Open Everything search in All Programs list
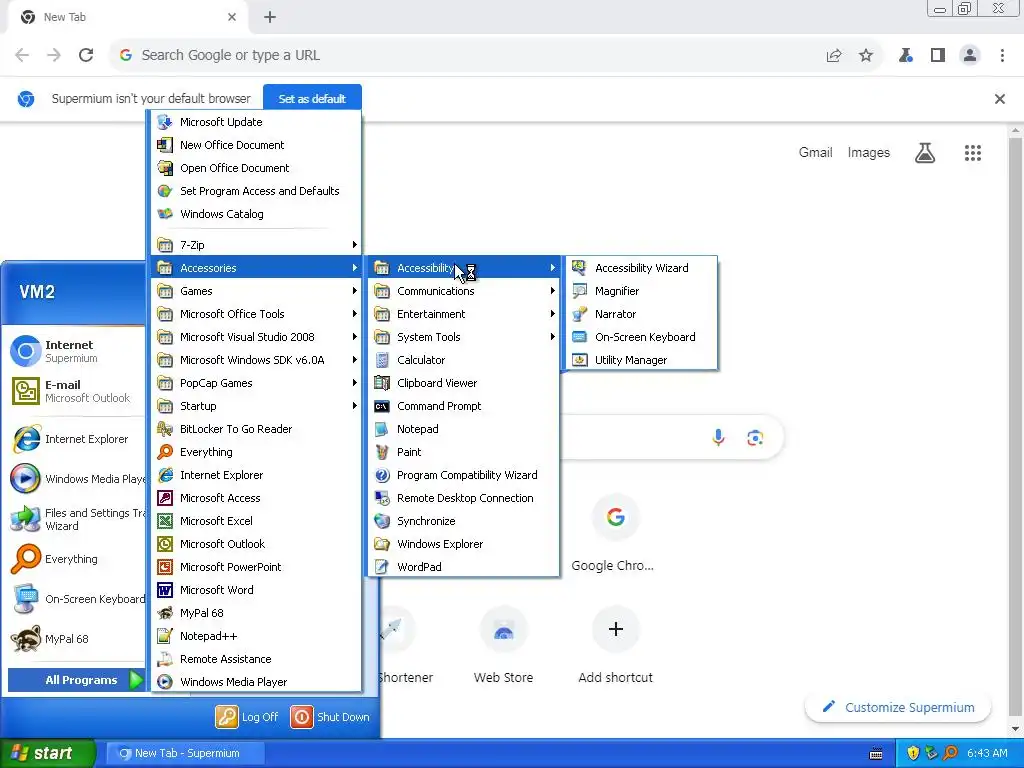1024x768 pixels. [x=256, y=452]
